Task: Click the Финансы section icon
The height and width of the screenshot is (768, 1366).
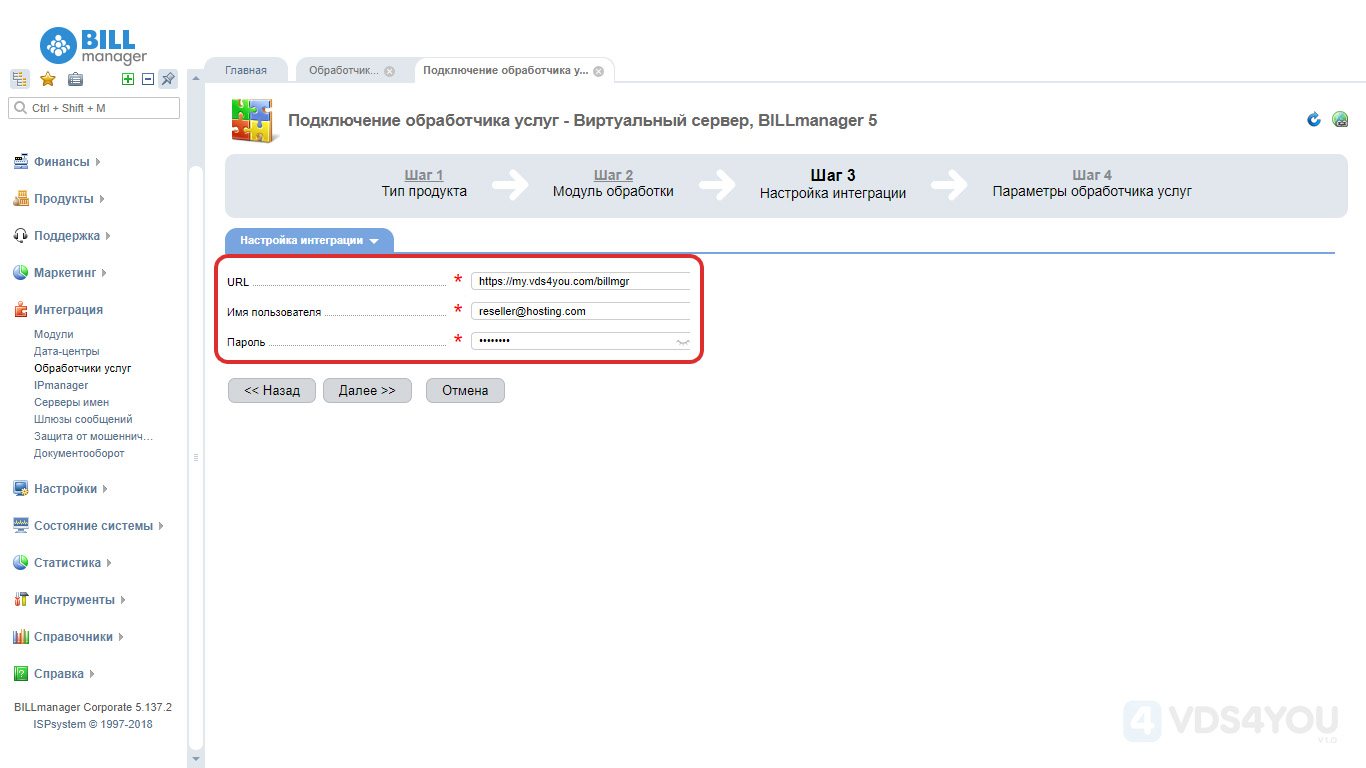Action: coord(20,162)
